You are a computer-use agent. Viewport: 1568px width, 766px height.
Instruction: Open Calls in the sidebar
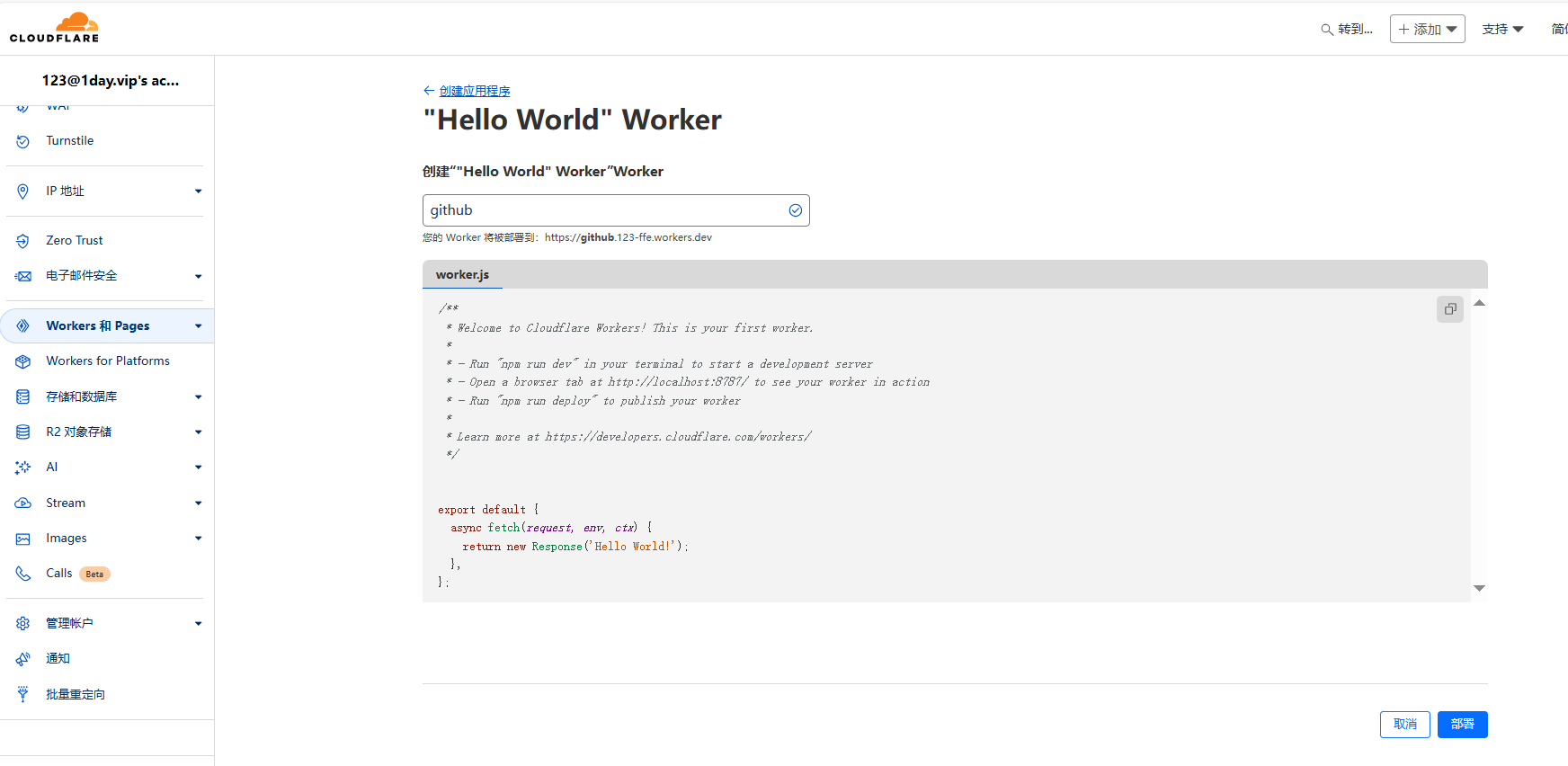point(59,574)
